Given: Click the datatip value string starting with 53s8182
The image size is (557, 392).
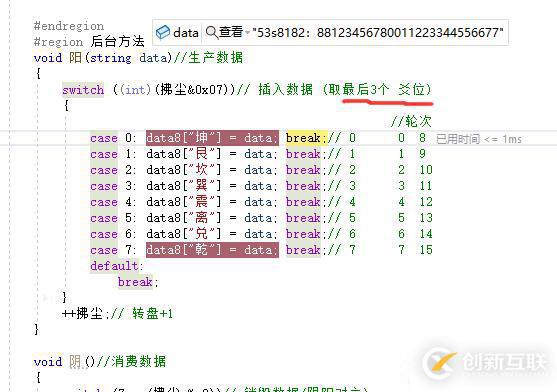Looking at the screenshot, I should coord(378,33).
